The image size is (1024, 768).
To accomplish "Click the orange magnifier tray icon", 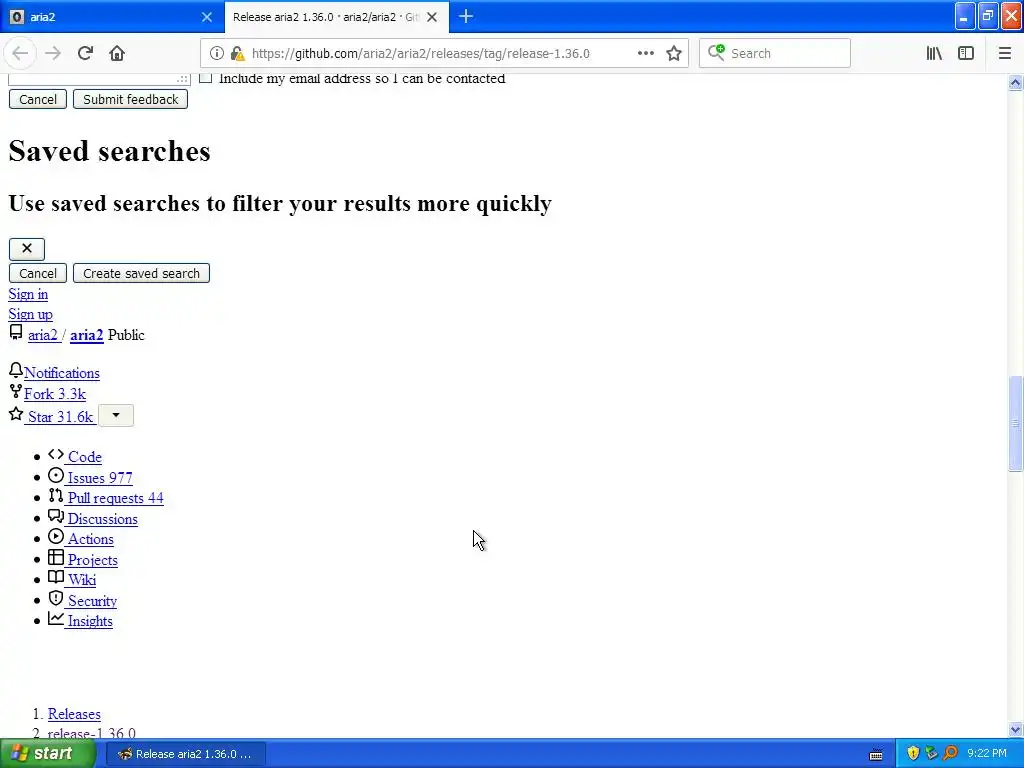I will click(950, 754).
